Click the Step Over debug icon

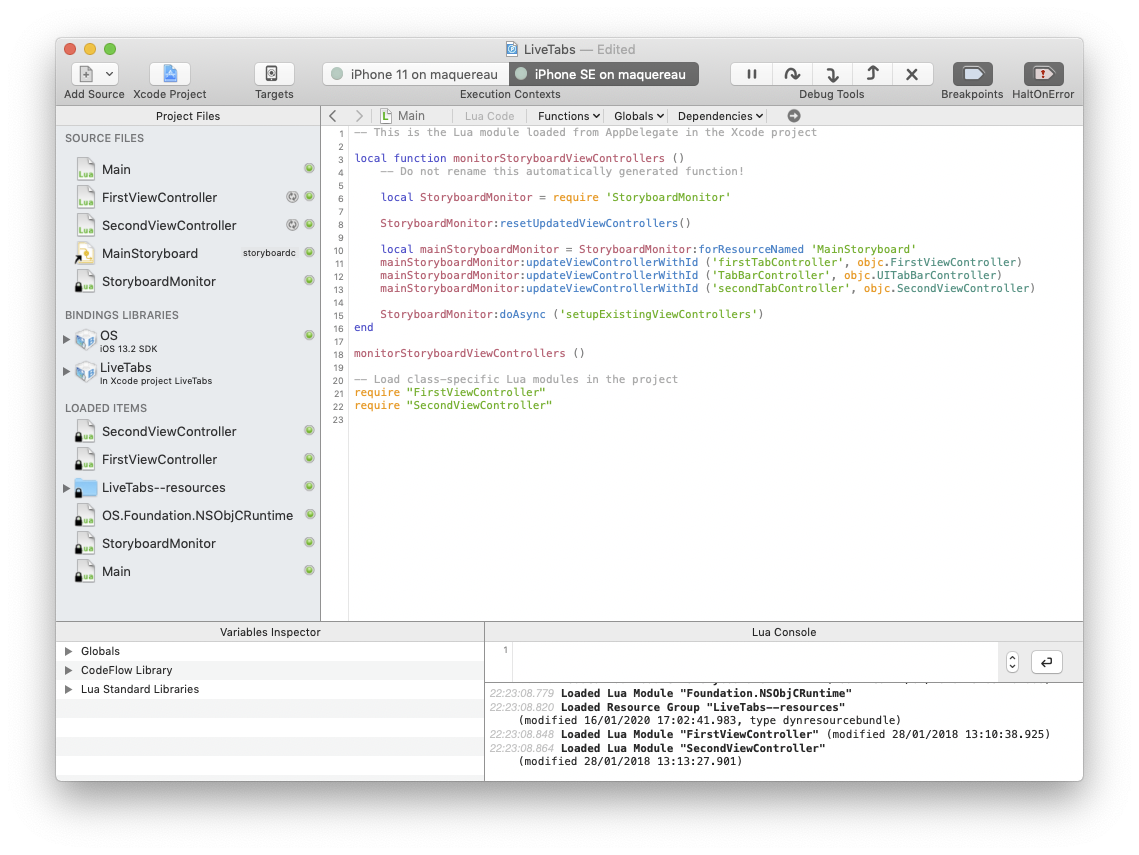click(x=792, y=74)
